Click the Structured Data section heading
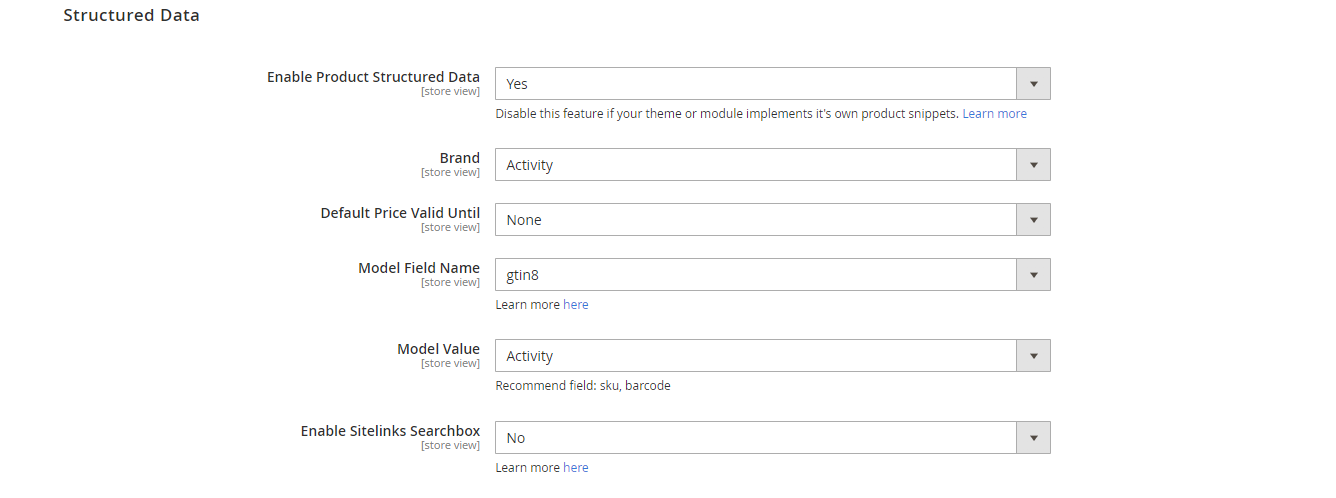1336x498 pixels. point(131,16)
